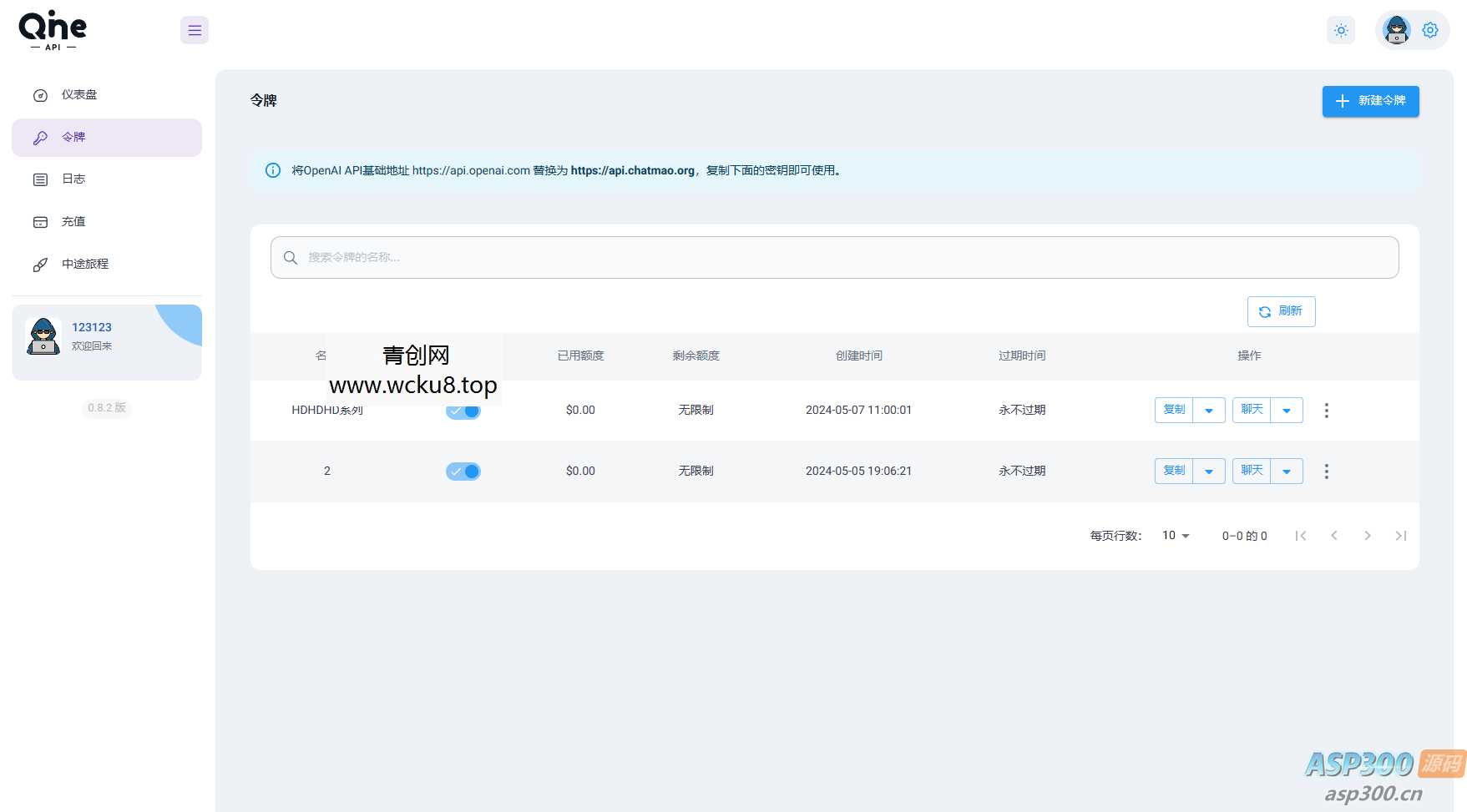Open the 充值 recharge page
Viewport: 1467px width, 812px height.
coord(73,222)
